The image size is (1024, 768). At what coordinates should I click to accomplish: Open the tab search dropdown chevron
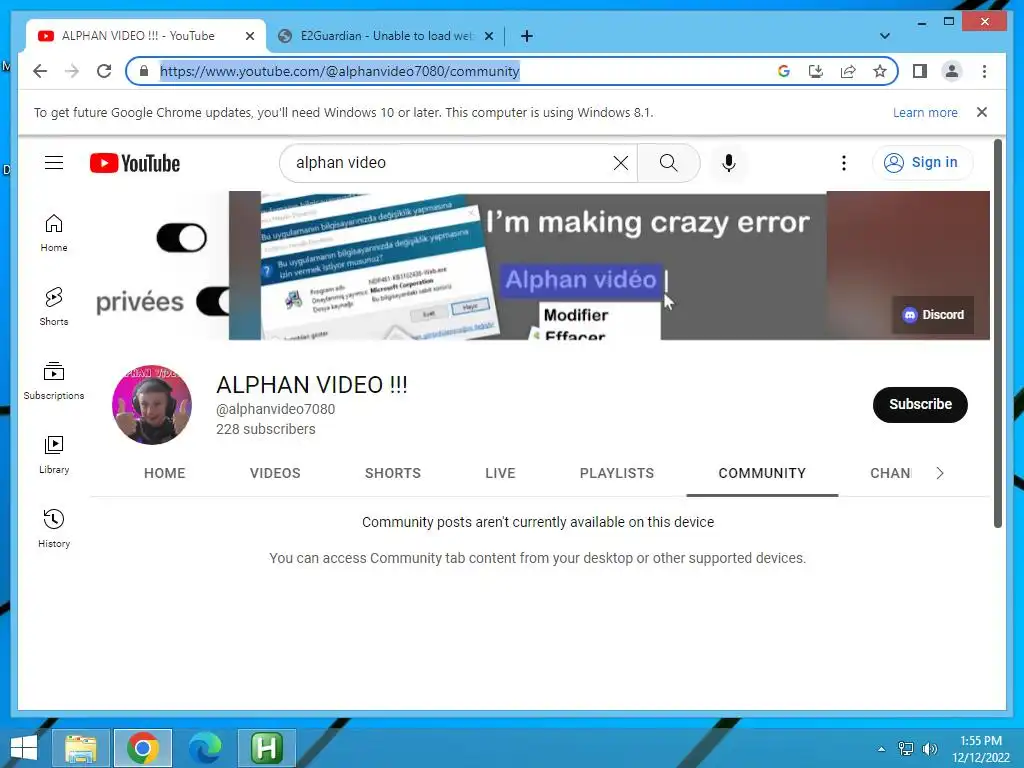coord(885,36)
